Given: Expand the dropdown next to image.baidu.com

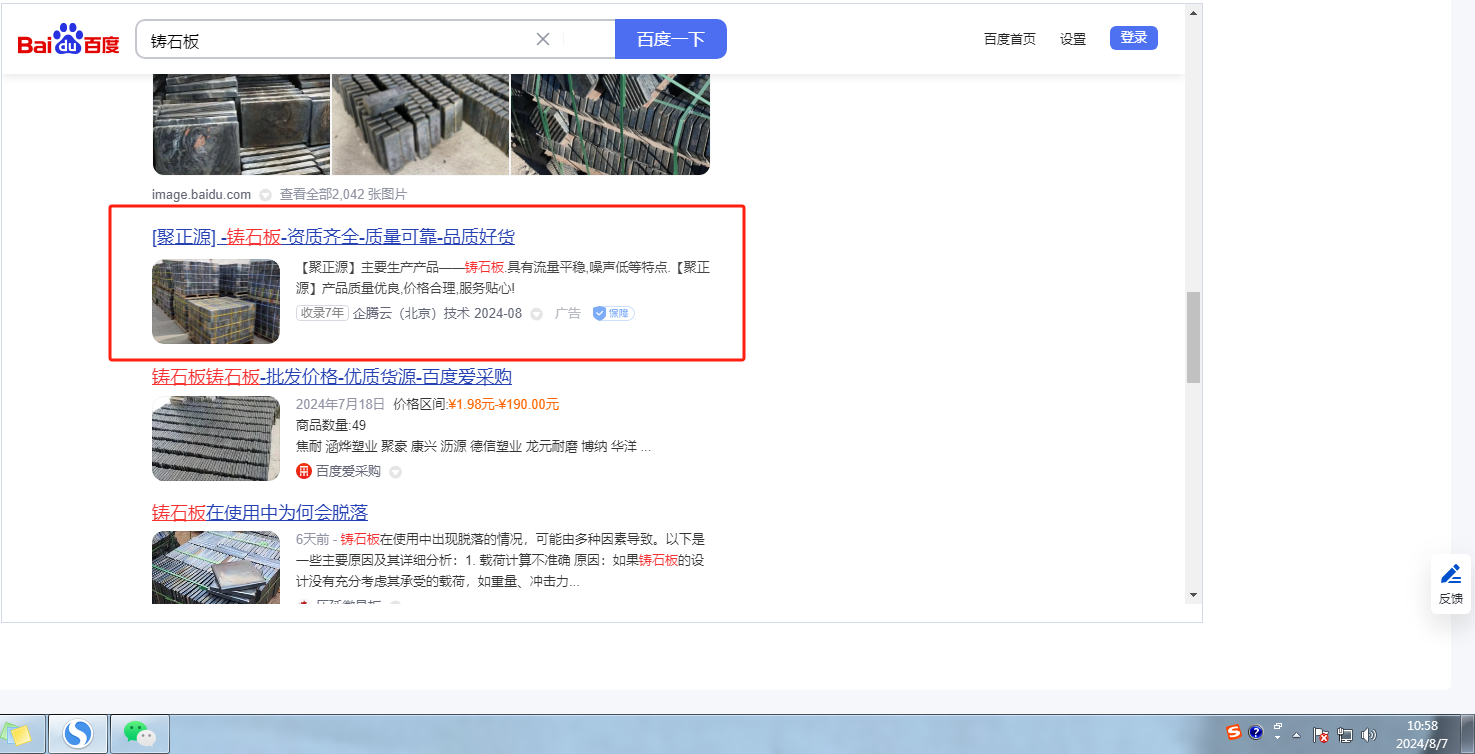Looking at the screenshot, I should tap(265, 195).
